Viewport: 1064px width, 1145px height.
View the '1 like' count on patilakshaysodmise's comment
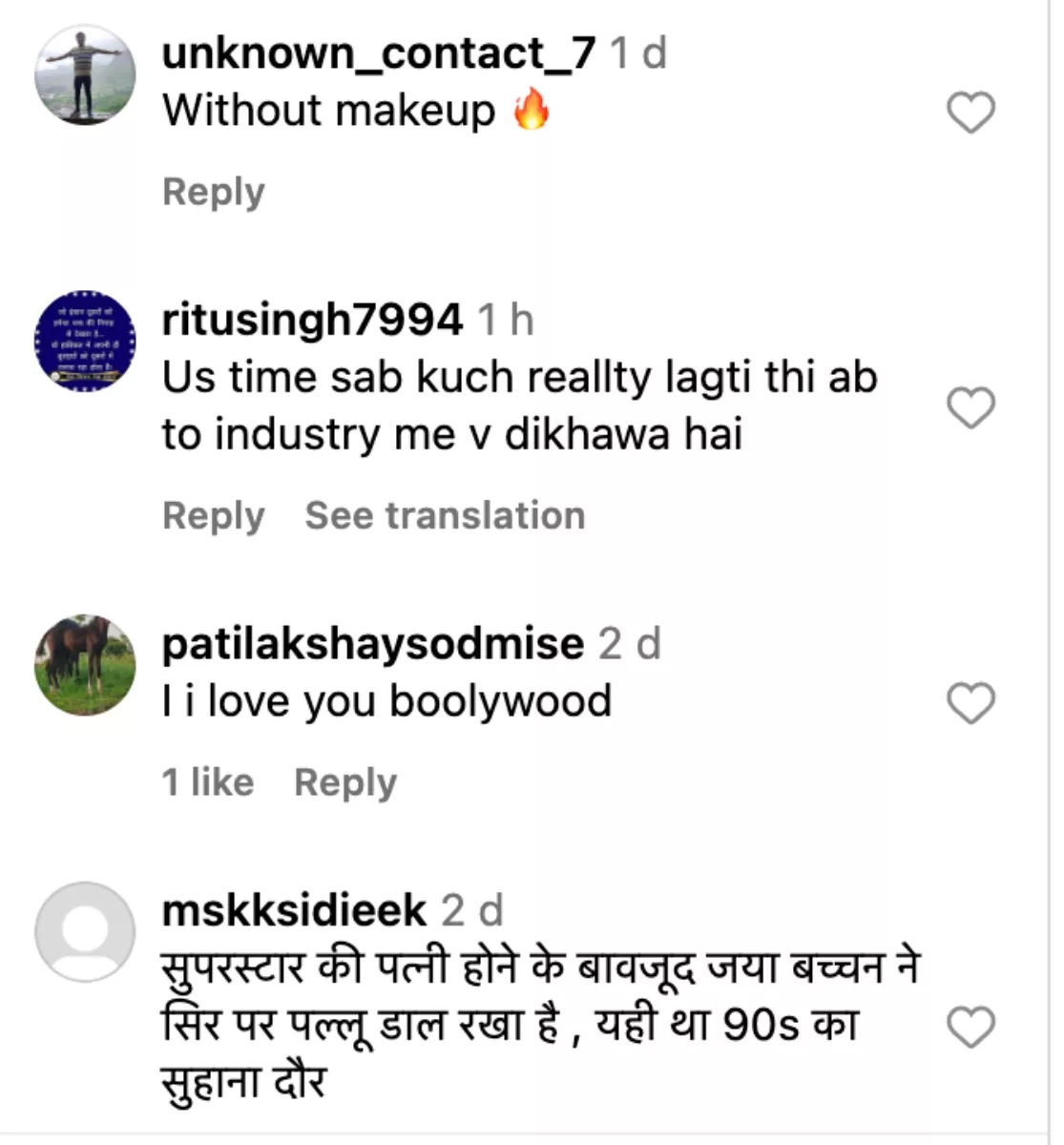point(208,783)
